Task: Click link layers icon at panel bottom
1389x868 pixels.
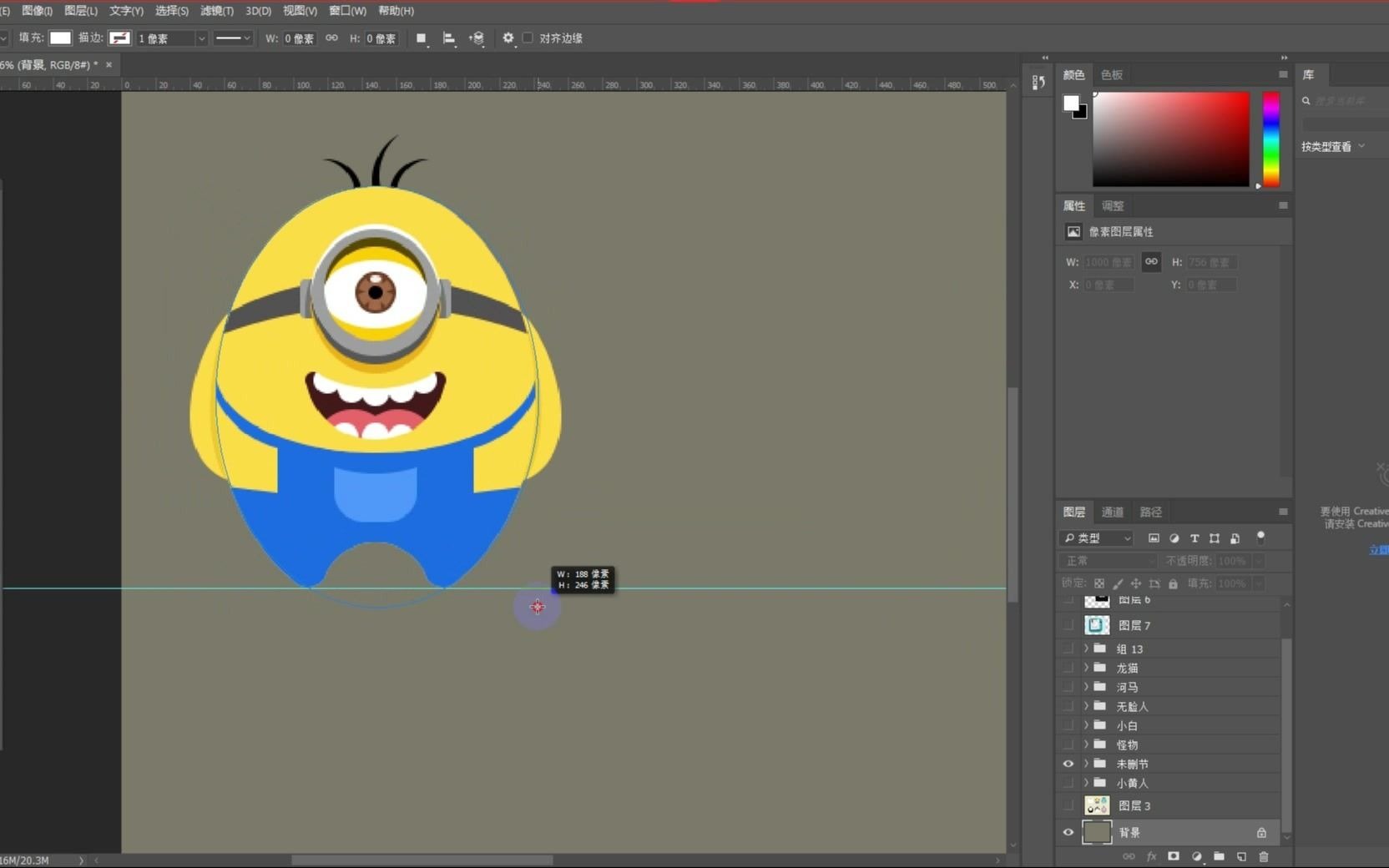Action: pyautogui.click(x=1129, y=856)
